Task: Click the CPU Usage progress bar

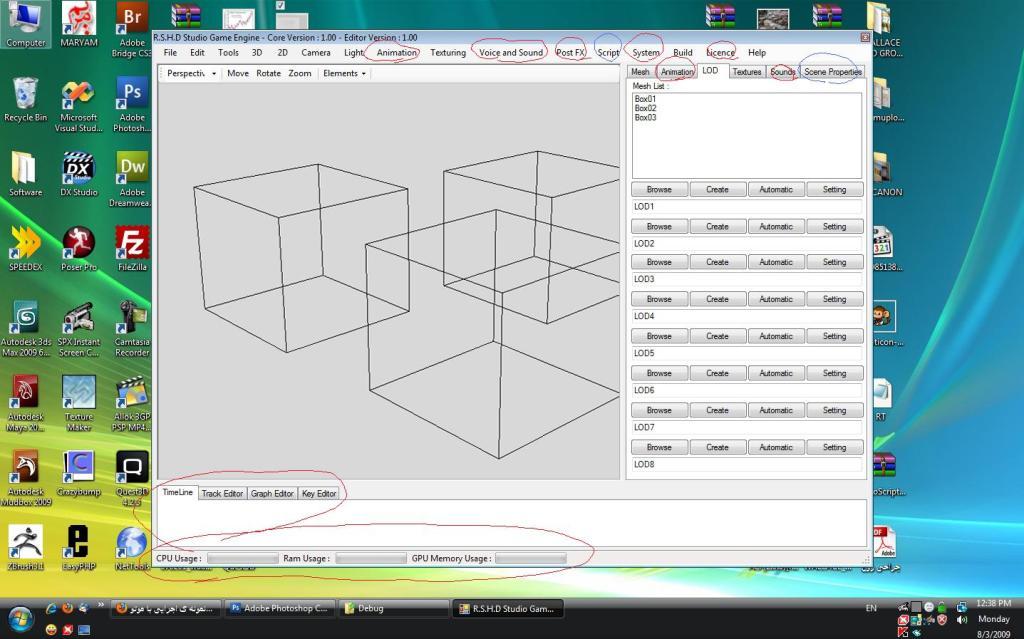Action: (x=242, y=558)
